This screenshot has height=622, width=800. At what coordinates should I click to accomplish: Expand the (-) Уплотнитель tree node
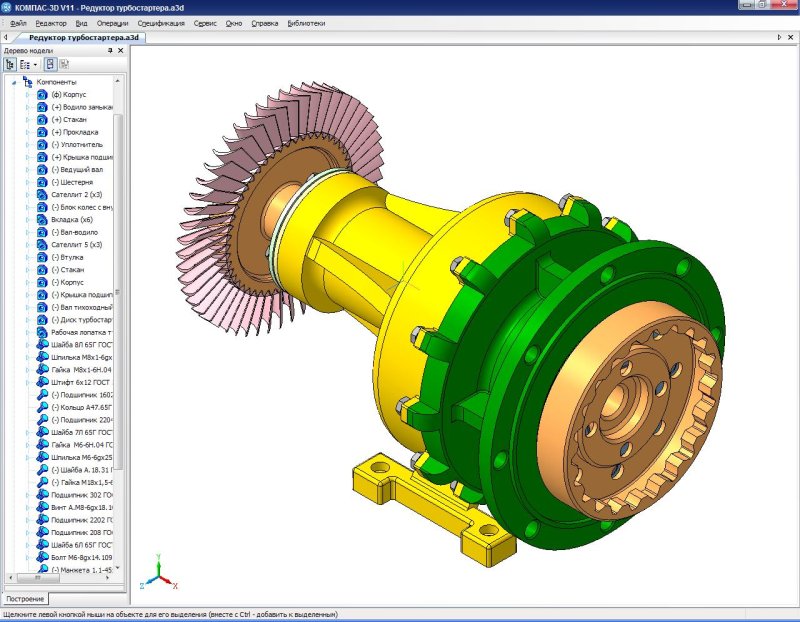point(28,144)
